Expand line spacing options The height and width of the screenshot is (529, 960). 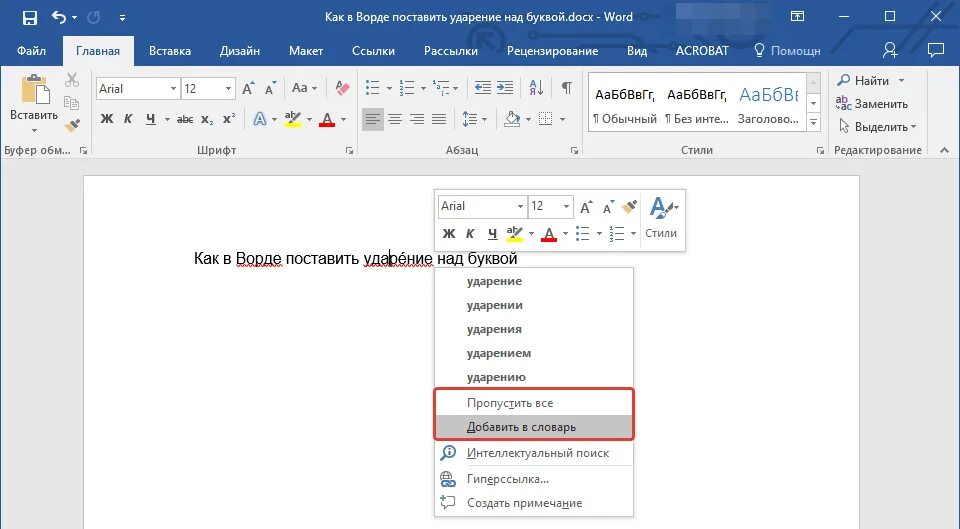pyautogui.click(x=485, y=119)
